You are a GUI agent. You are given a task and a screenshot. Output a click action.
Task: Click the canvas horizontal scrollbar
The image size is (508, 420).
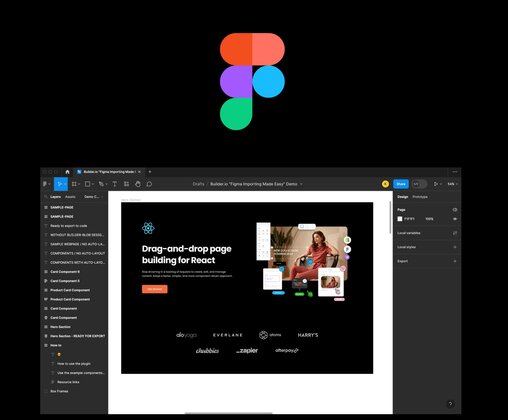point(229,413)
